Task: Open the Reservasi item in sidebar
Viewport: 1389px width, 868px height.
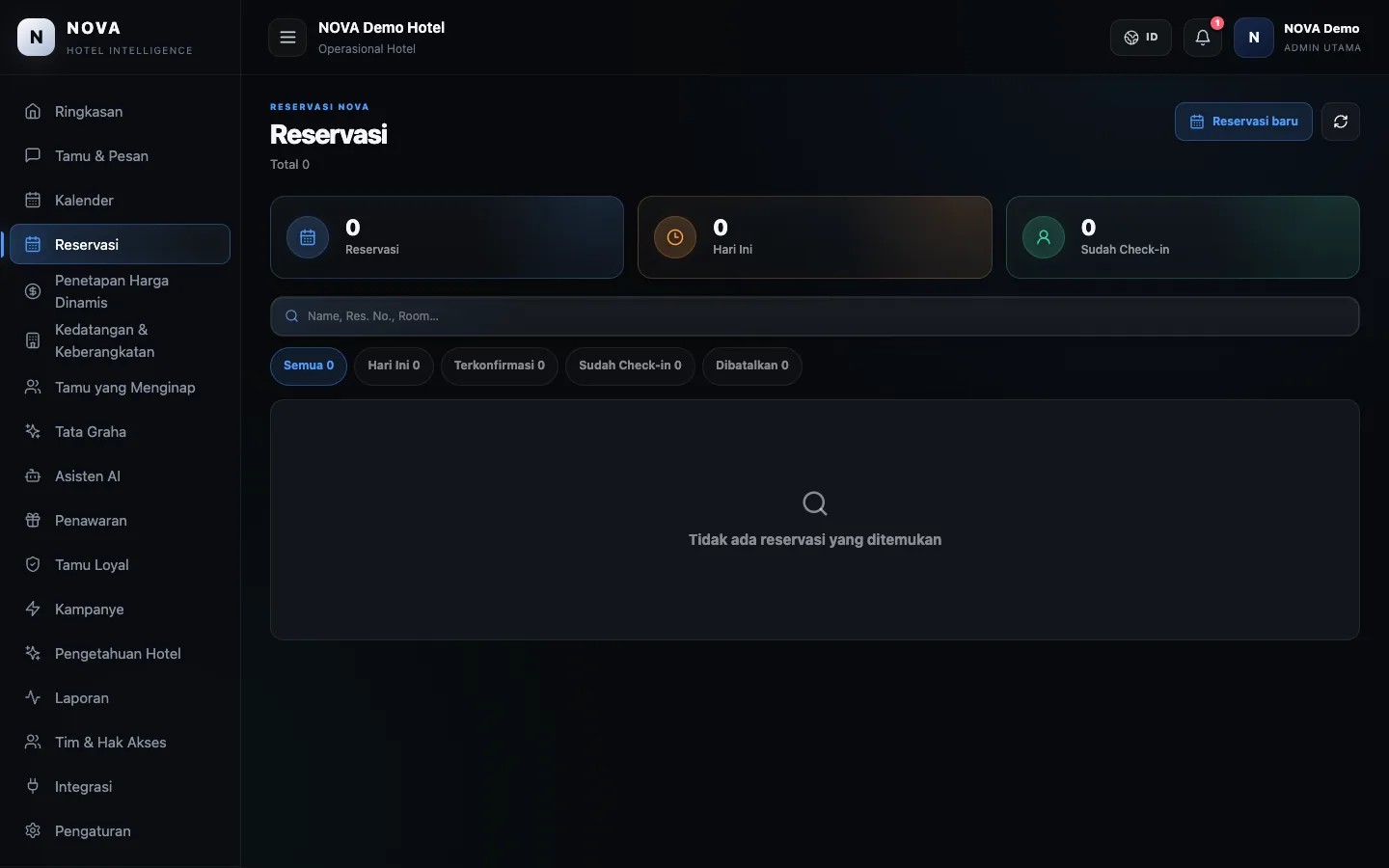Action: pyautogui.click(x=121, y=244)
